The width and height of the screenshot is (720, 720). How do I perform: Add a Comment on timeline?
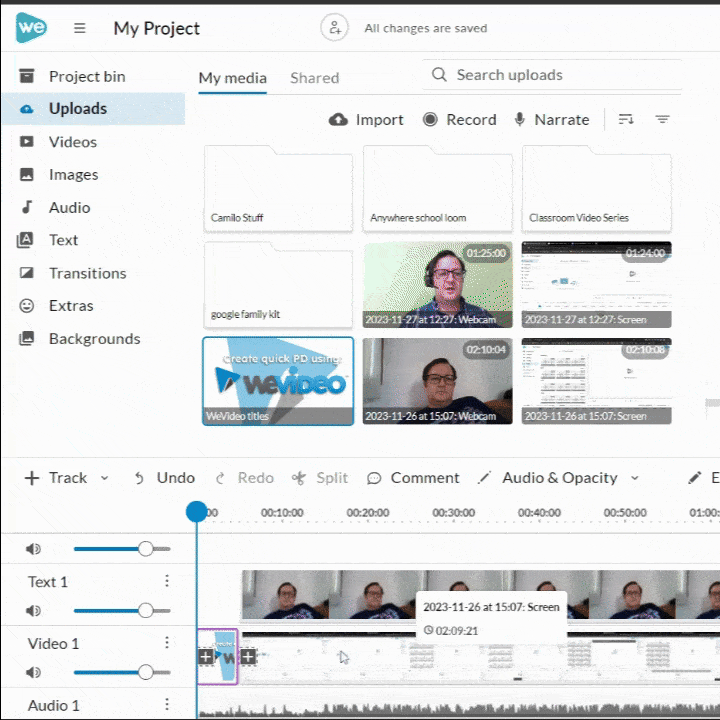click(413, 478)
